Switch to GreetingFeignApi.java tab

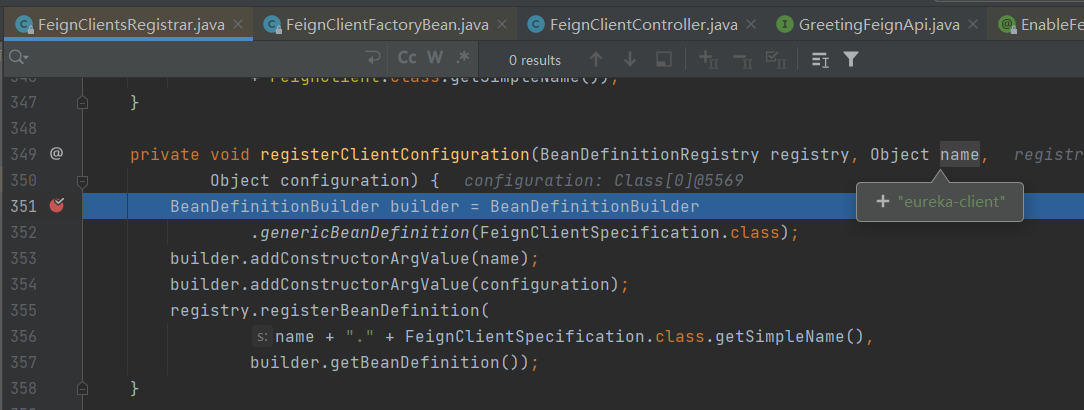point(879,25)
